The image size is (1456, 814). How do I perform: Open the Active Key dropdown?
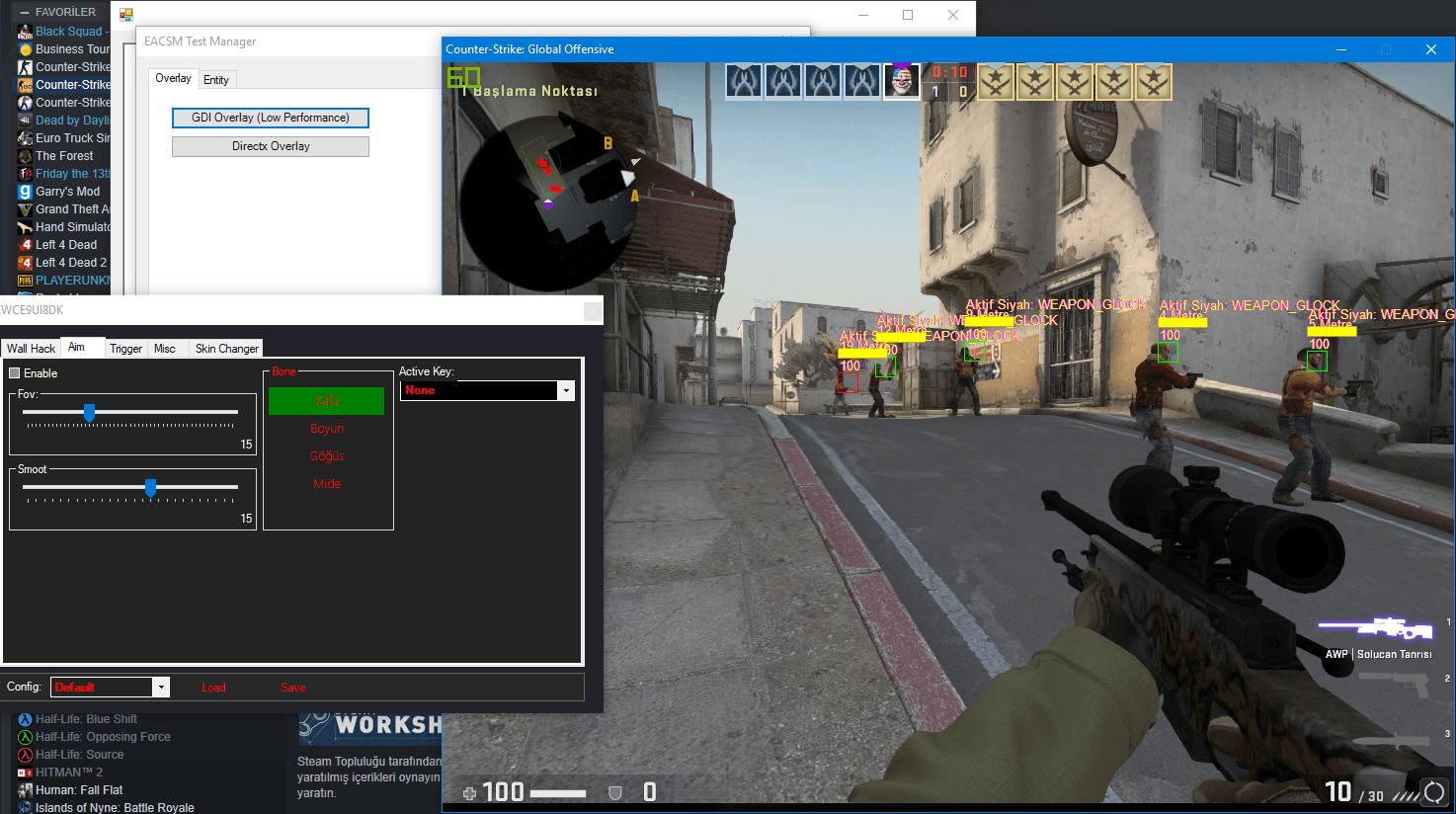pyautogui.click(x=566, y=390)
